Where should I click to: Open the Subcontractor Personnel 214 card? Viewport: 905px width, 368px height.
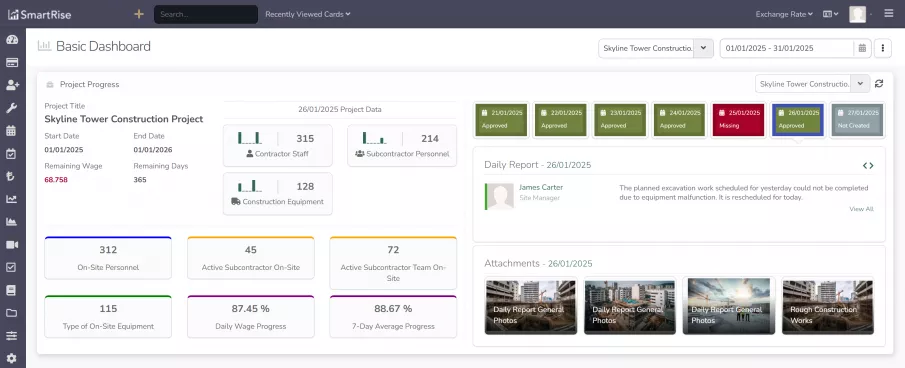point(402,145)
